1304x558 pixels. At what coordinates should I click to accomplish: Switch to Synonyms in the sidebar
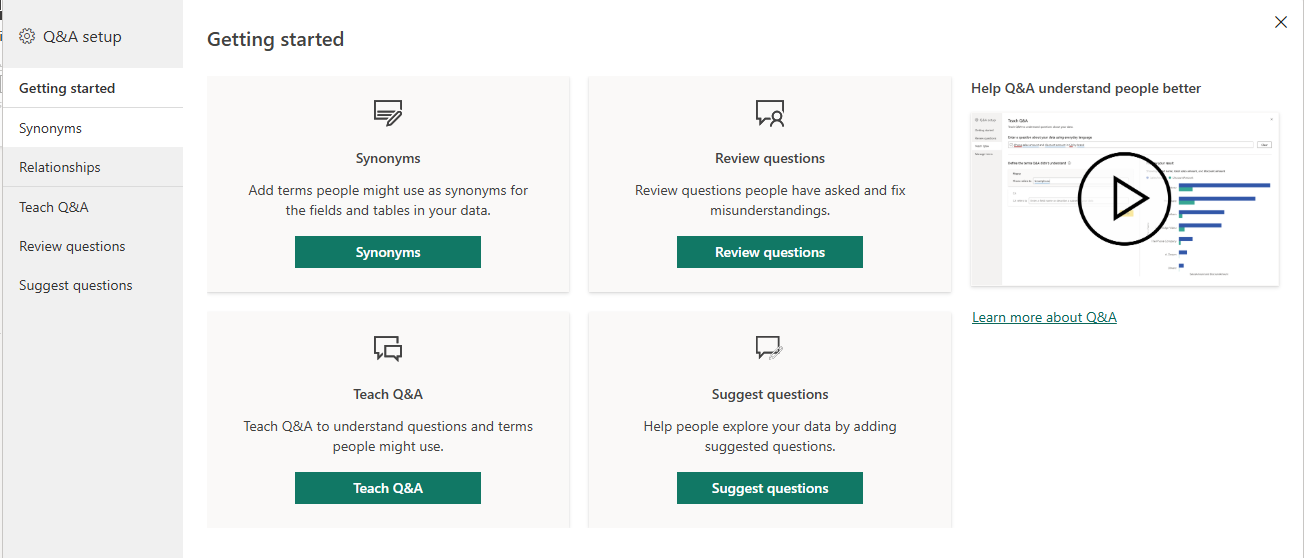coord(50,128)
